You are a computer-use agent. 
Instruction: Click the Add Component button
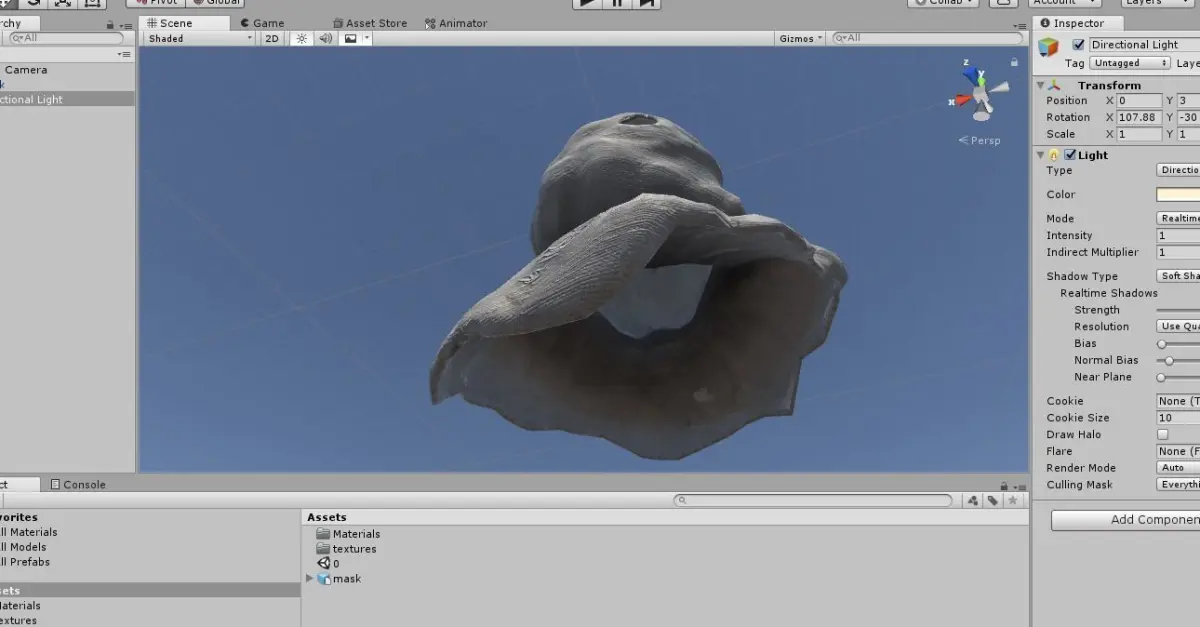[1126, 520]
